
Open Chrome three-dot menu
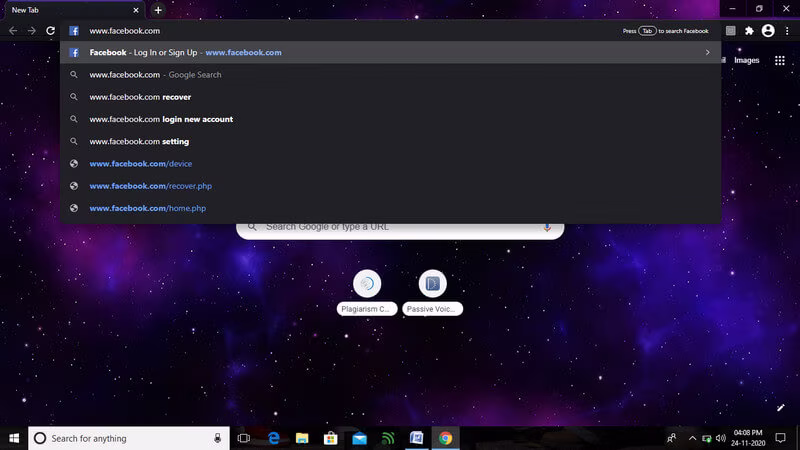point(787,31)
